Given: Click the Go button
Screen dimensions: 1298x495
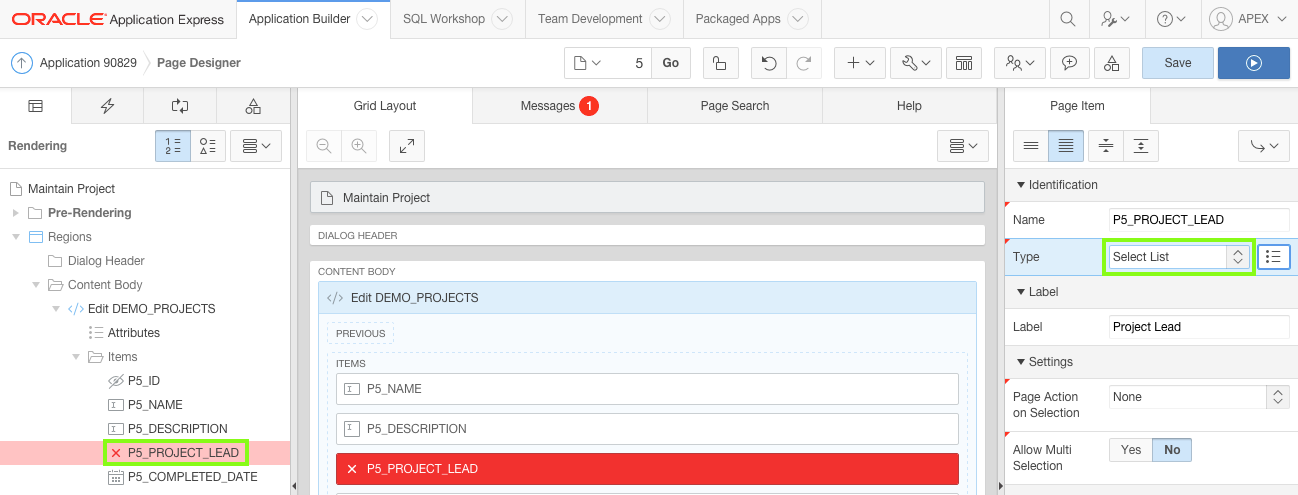Looking at the screenshot, I should [670, 63].
